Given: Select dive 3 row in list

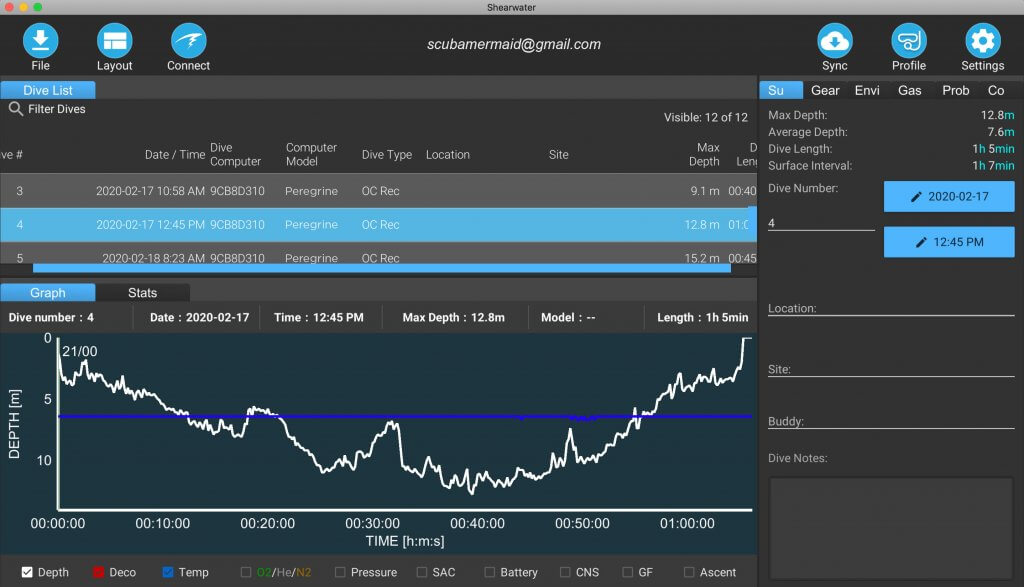Looking at the screenshot, I should click(x=378, y=191).
